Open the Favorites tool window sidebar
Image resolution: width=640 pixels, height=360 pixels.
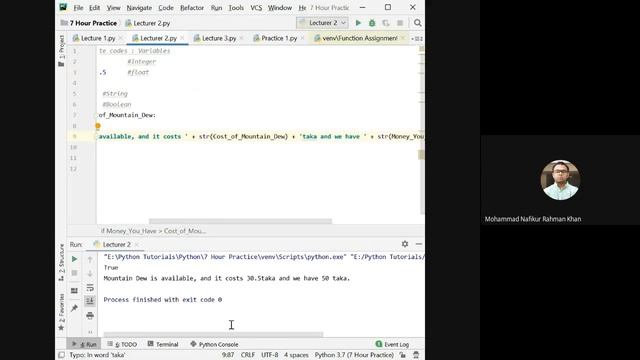click(x=61, y=312)
